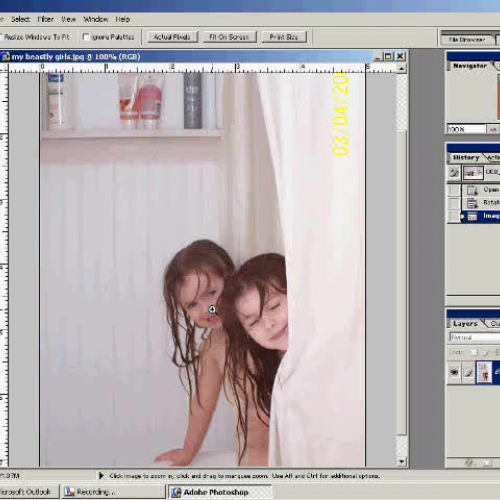Select the highlighted Image history state
Image resolution: width=500 pixels, height=500 pixels.
click(481, 216)
